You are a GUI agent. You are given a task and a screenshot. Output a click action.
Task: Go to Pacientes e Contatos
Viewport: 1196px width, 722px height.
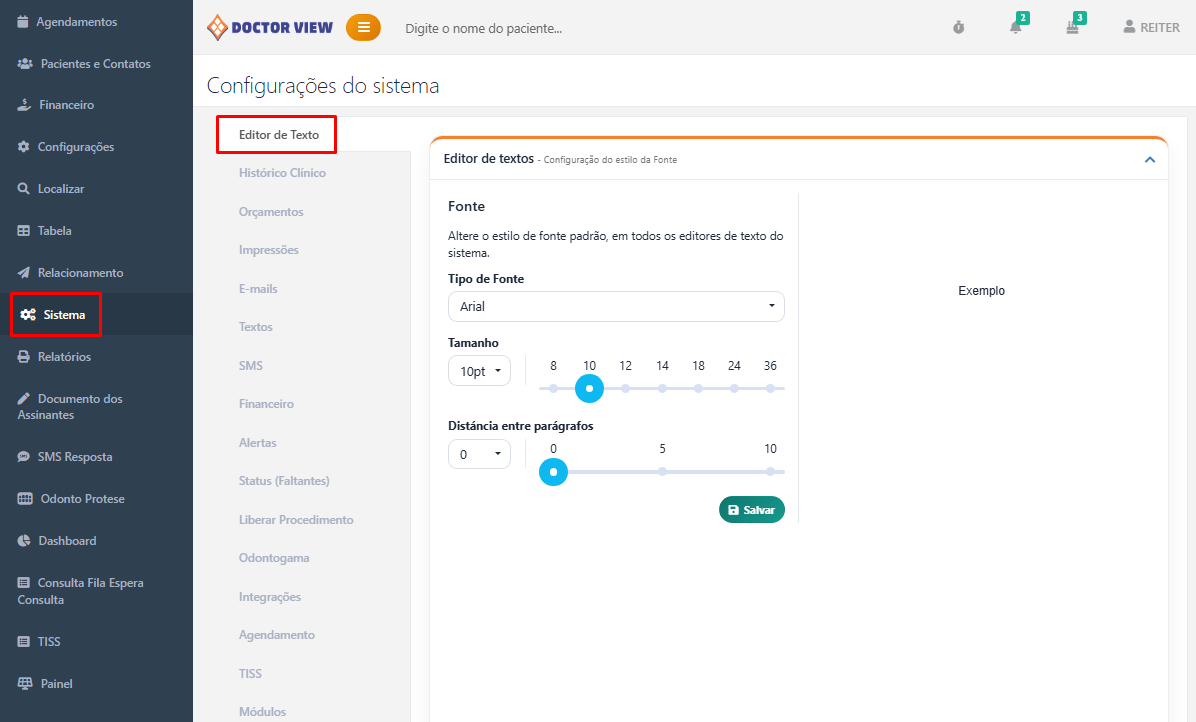[94, 64]
